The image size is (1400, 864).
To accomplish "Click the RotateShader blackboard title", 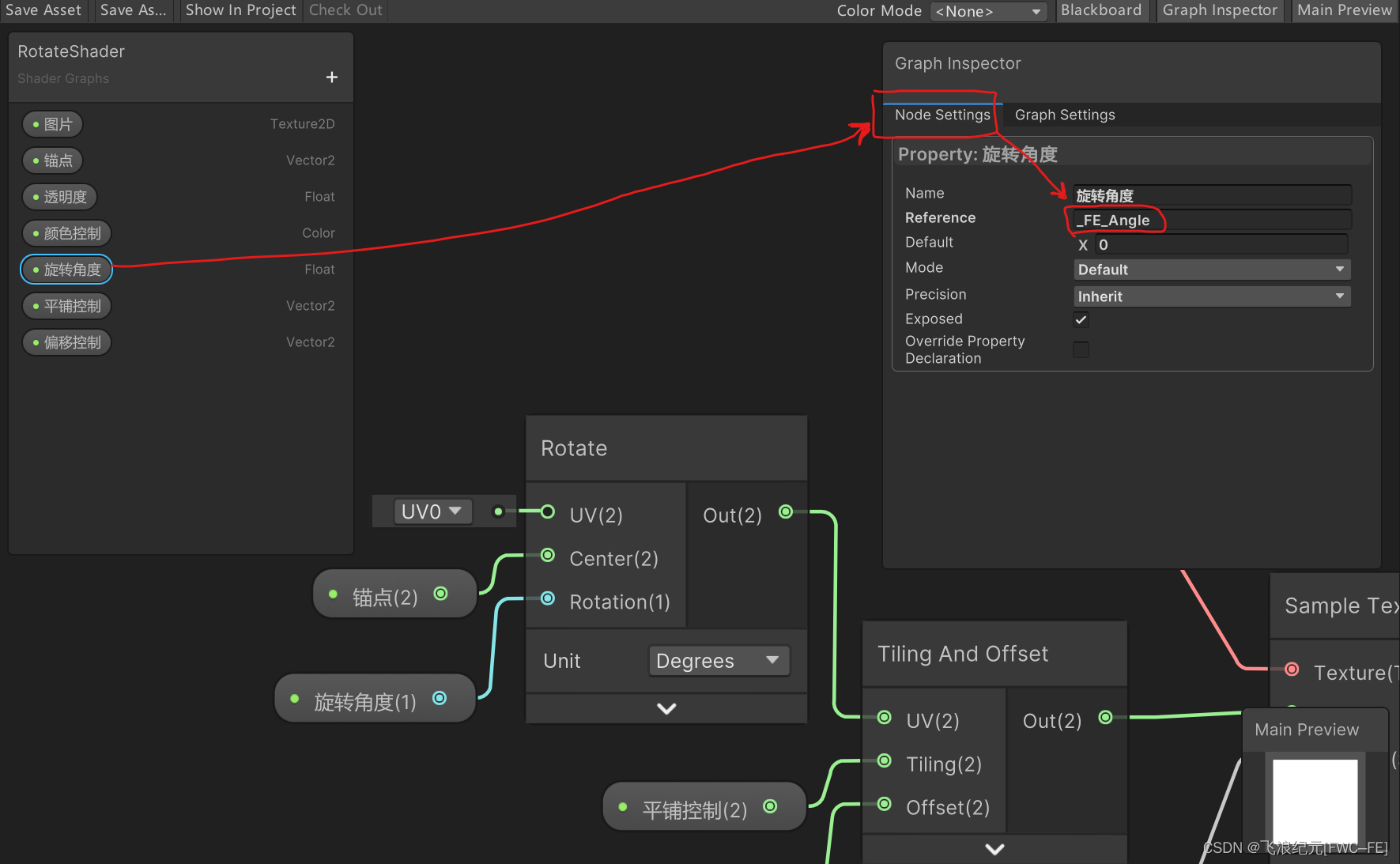I will point(71,51).
